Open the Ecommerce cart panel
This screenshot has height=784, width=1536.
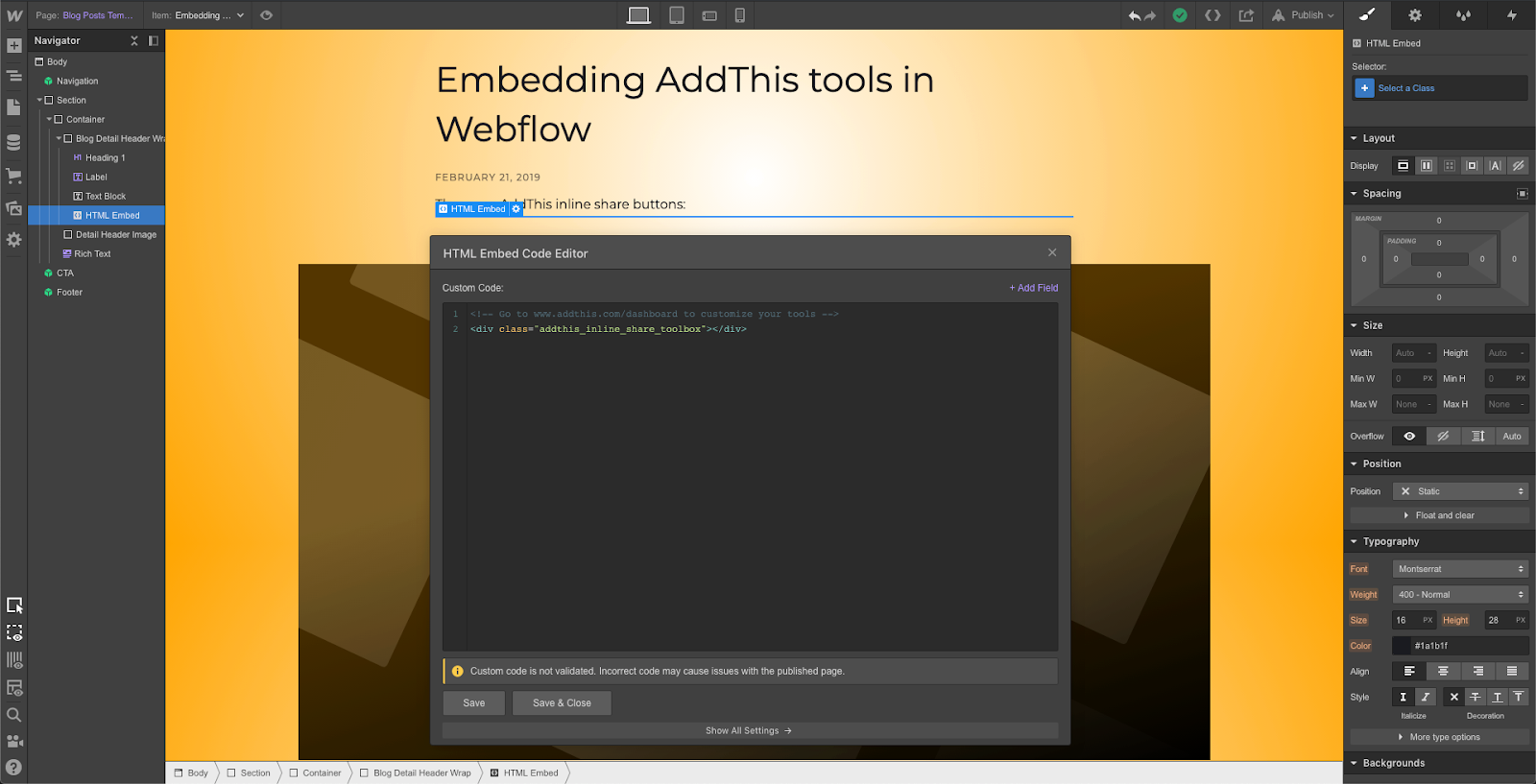tap(13, 176)
